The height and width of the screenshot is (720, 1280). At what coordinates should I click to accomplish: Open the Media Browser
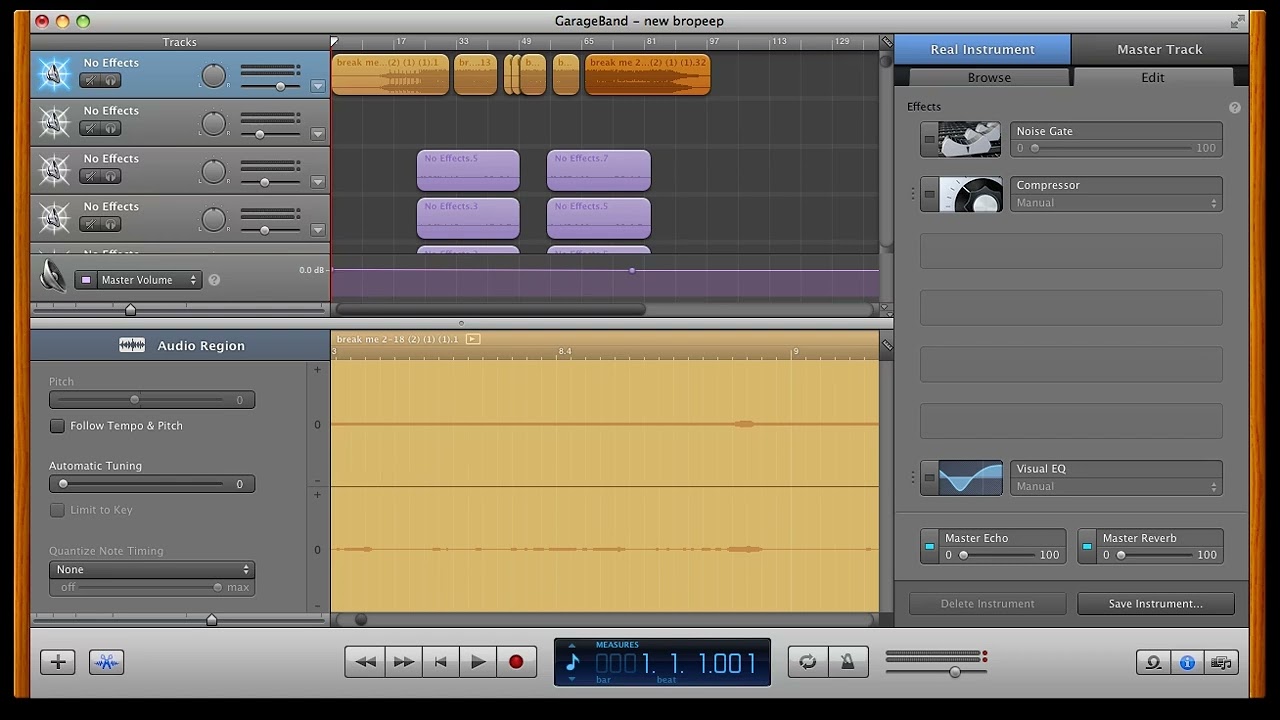click(x=1221, y=662)
